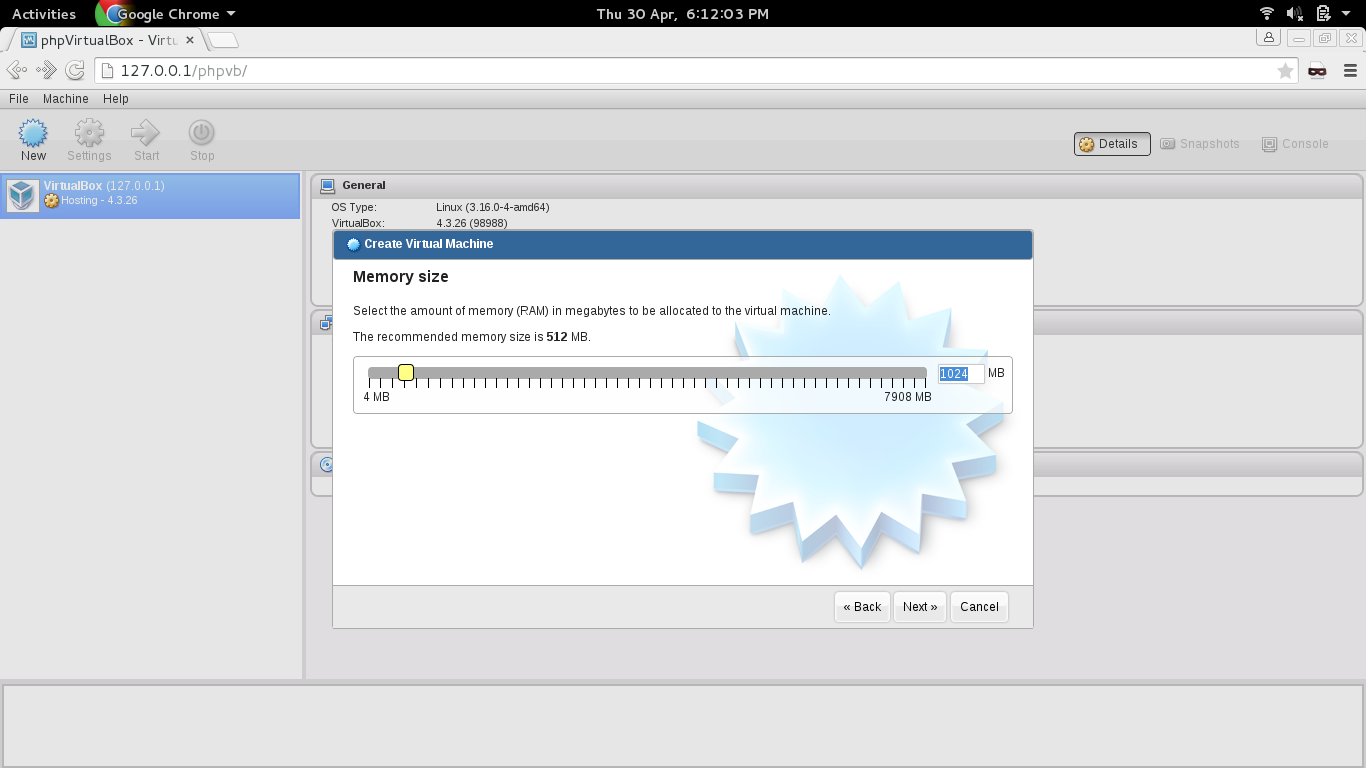
Task: Click the General section header
Action: (836, 185)
